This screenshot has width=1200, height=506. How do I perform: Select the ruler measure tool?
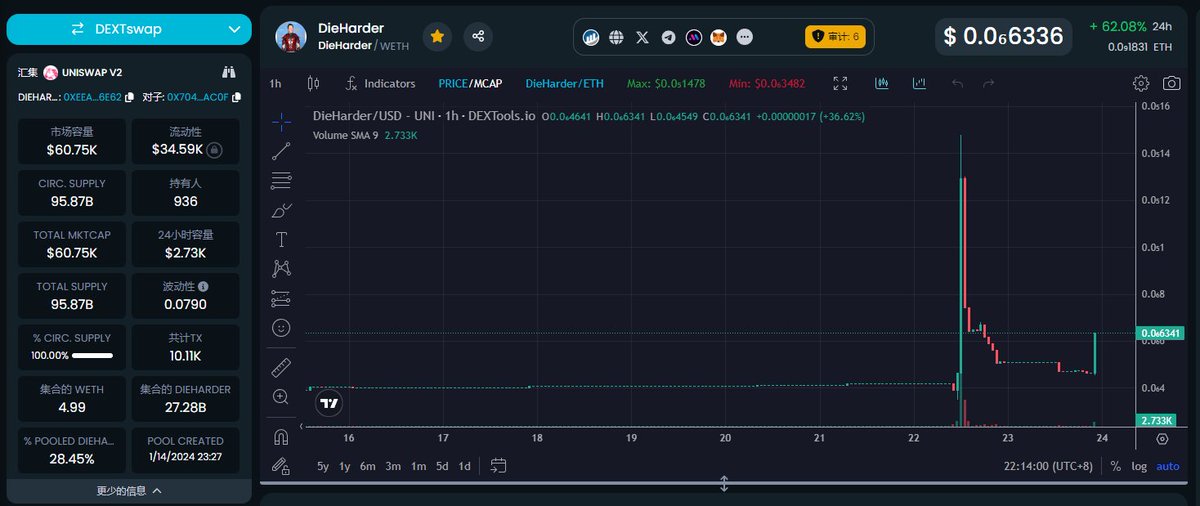click(x=282, y=367)
